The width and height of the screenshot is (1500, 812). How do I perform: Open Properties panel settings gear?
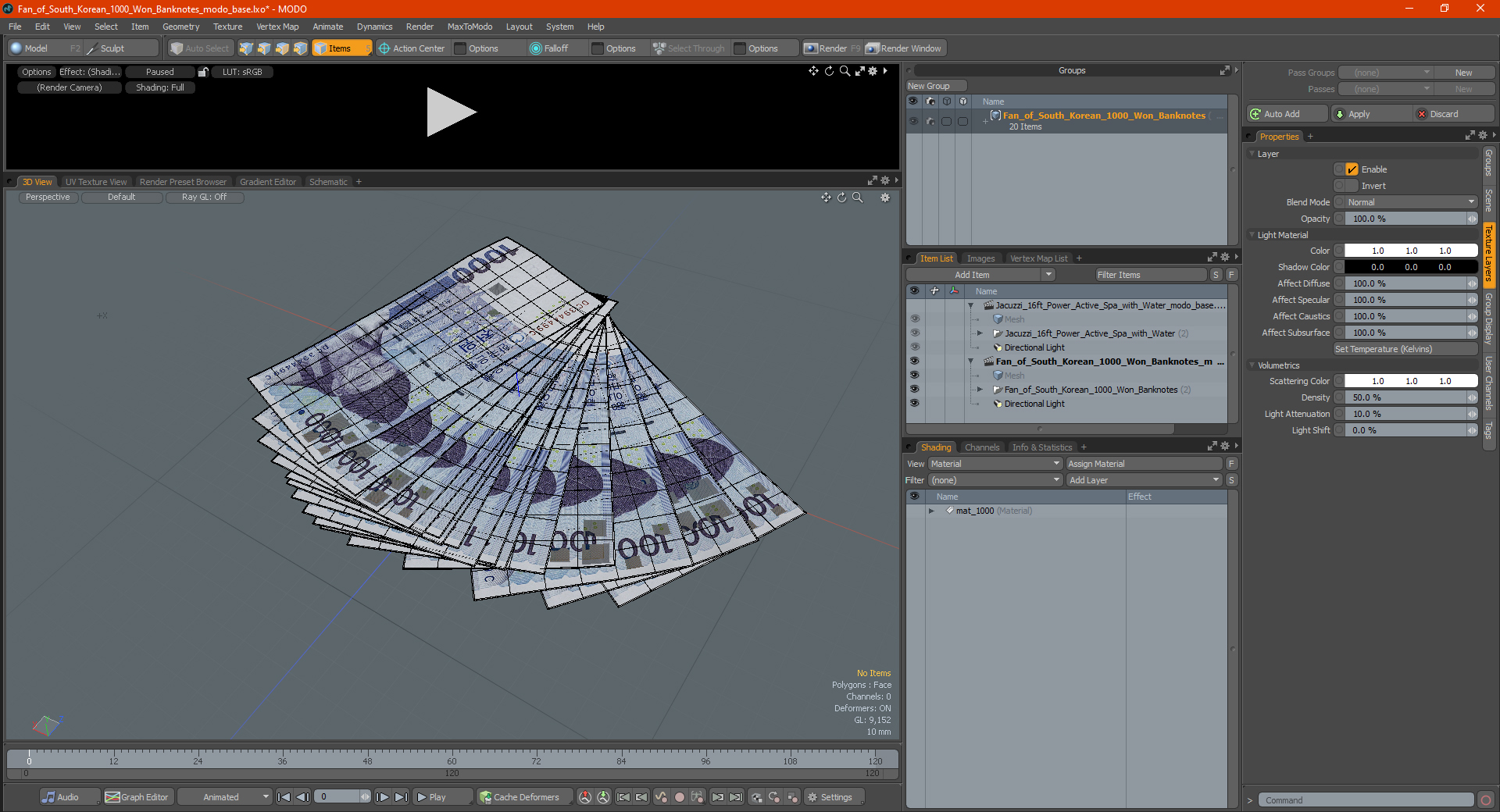point(1483,136)
